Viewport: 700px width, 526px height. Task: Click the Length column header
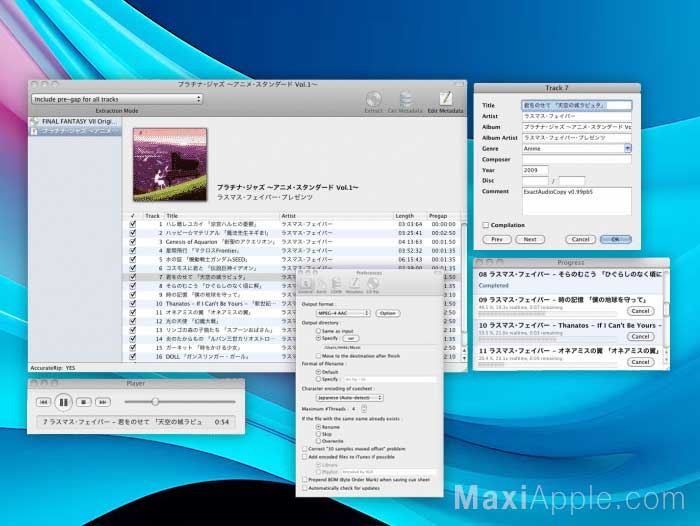click(x=410, y=216)
